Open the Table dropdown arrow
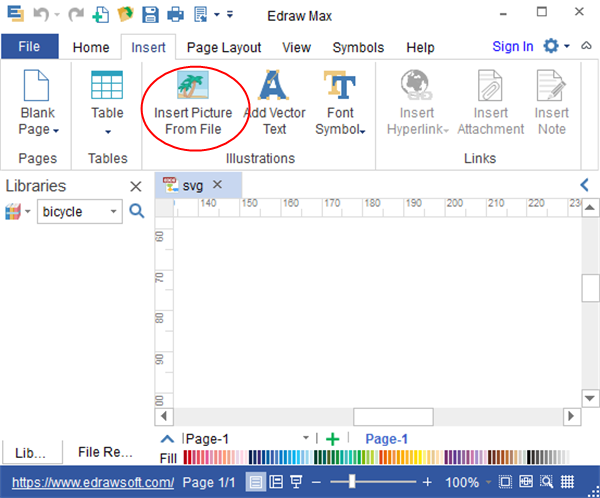The width and height of the screenshot is (600, 498). [x=108, y=132]
